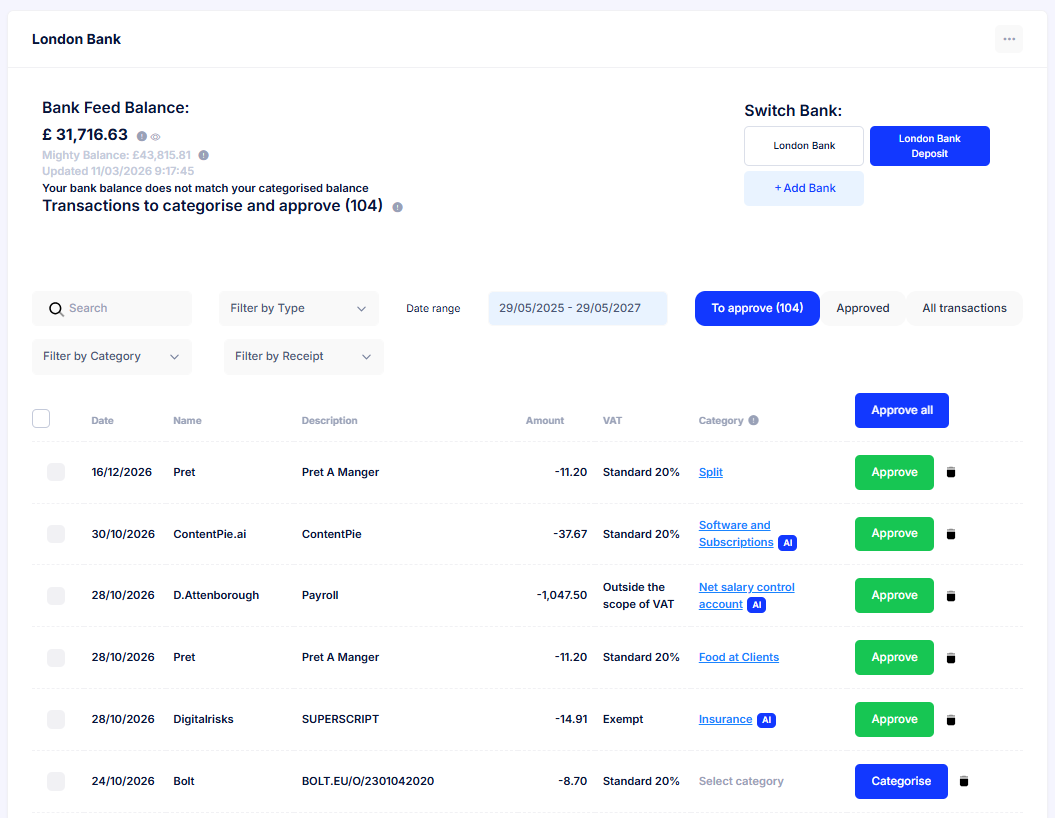The width and height of the screenshot is (1055, 818).
Task: Select the Bolt row checkbox
Action: click(x=56, y=781)
